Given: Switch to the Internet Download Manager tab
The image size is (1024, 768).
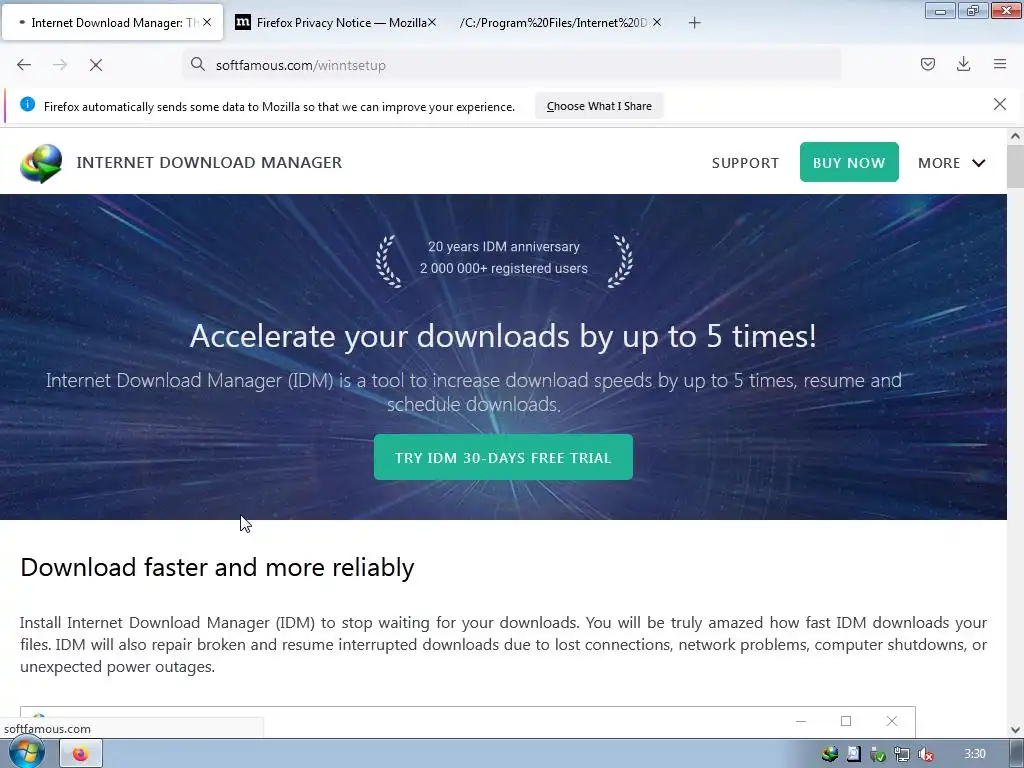Looking at the screenshot, I should (x=112, y=23).
